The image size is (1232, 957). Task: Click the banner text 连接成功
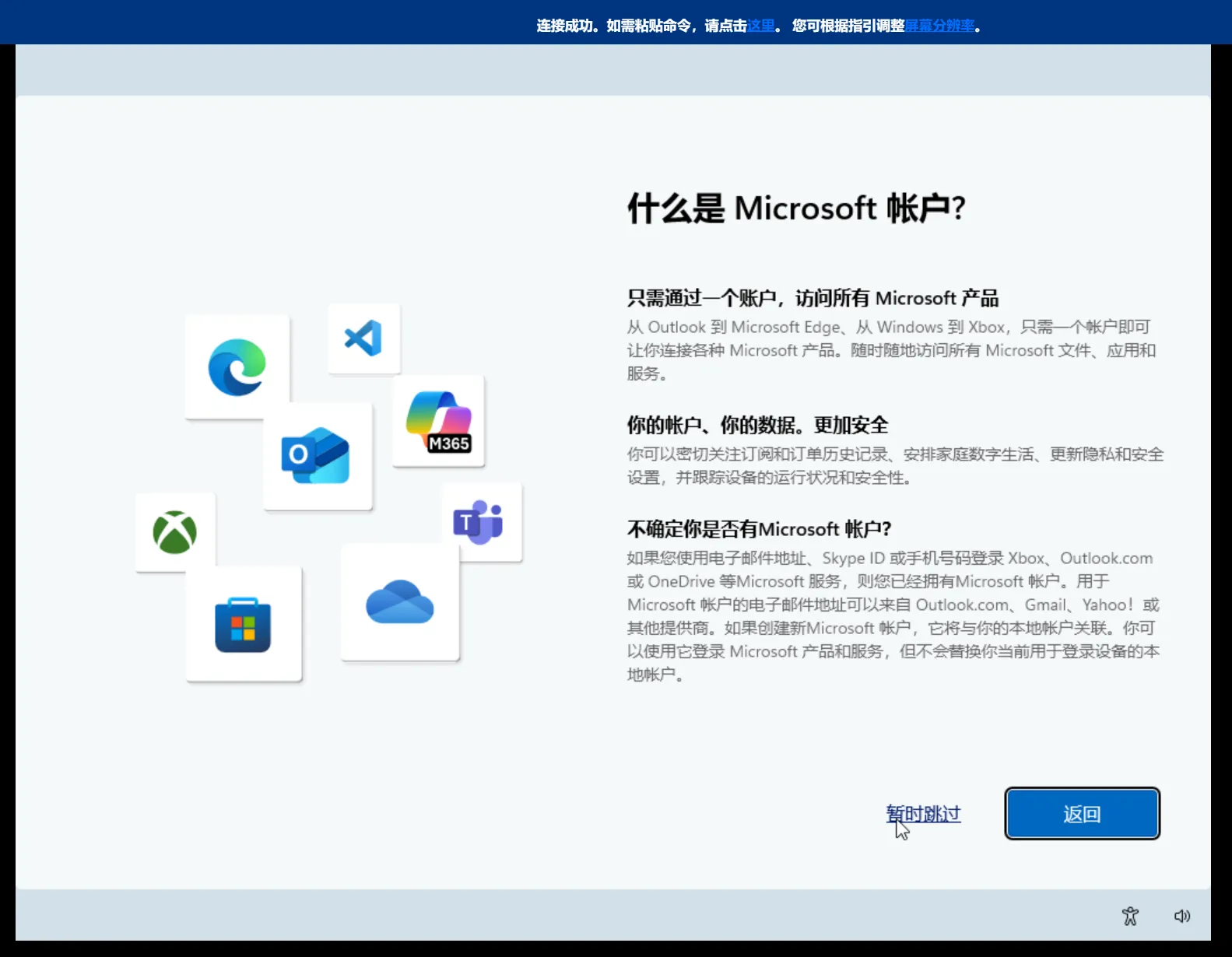[564, 26]
